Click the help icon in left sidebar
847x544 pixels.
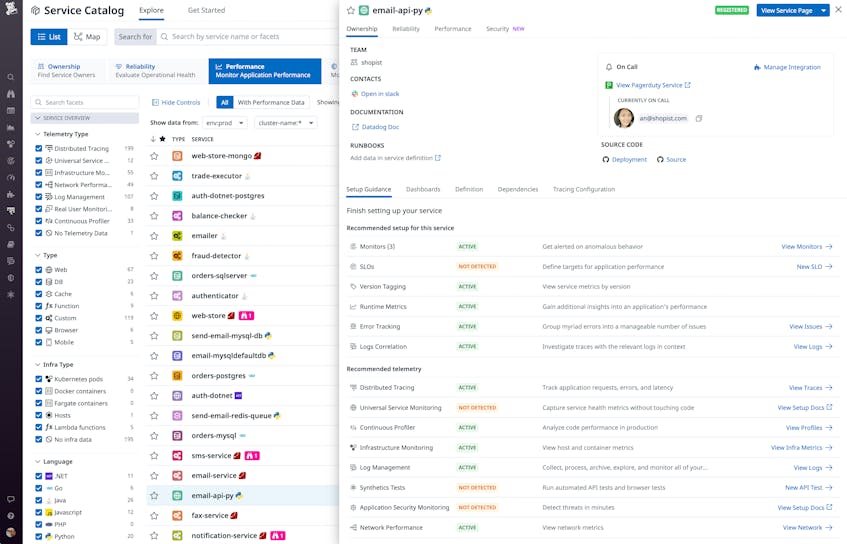(x=11, y=516)
